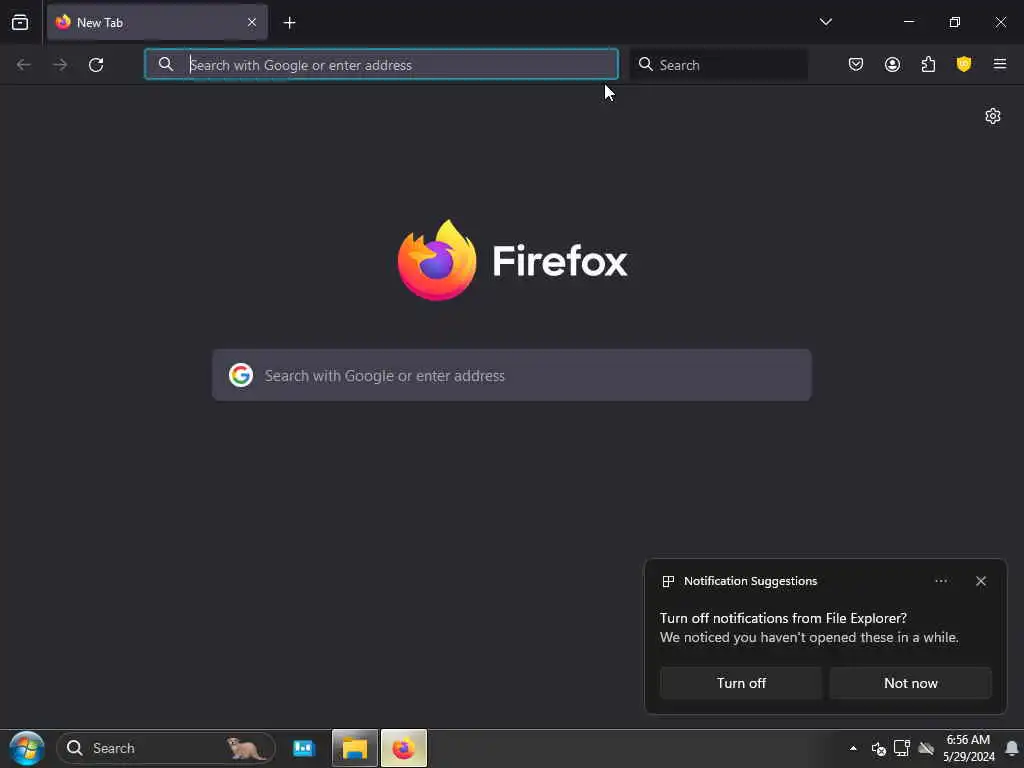
Task: Personalize new tab with the gear icon
Action: point(993,116)
